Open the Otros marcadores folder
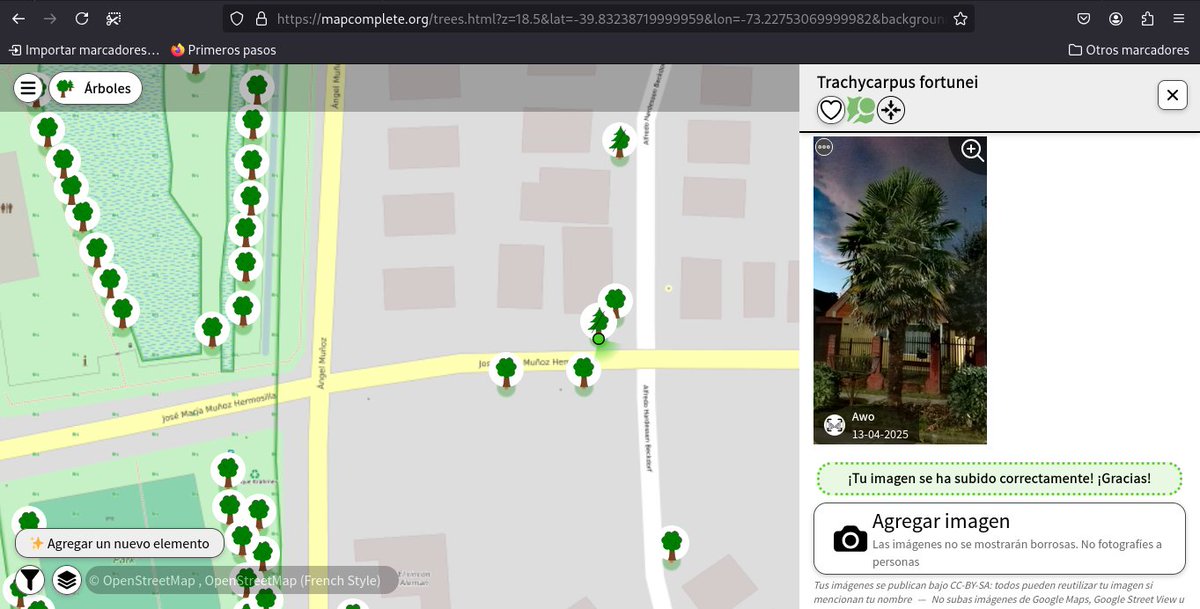Viewport: 1200px width, 609px height. (x=1129, y=49)
